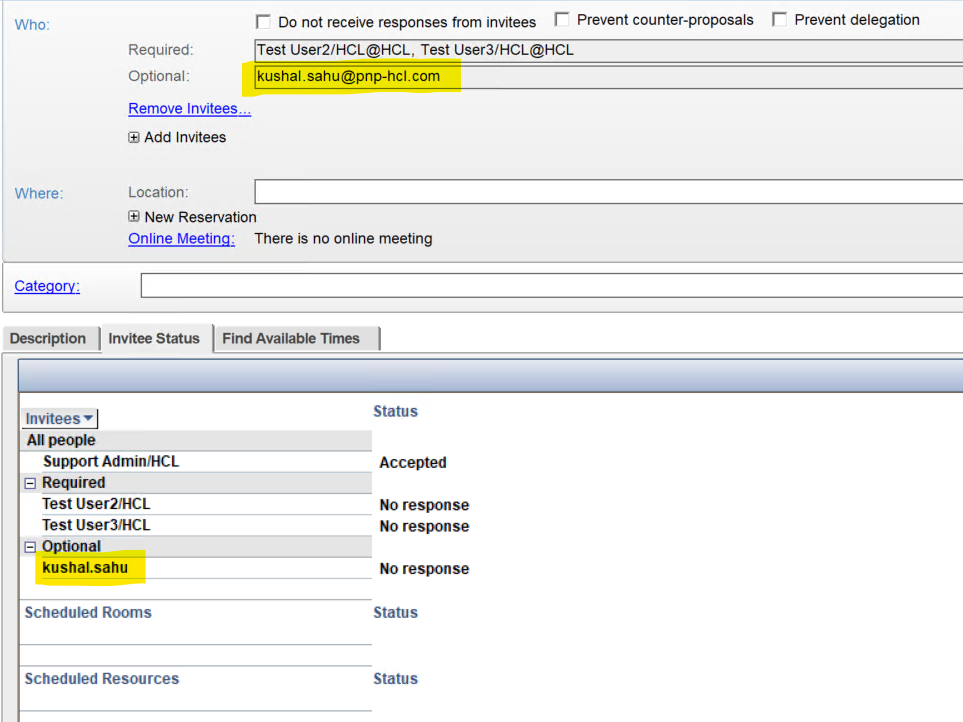This screenshot has height=722, width=963.
Task: Check the Prevent counter-proposals box
Action: pyautogui.click(x=562, y=20)
